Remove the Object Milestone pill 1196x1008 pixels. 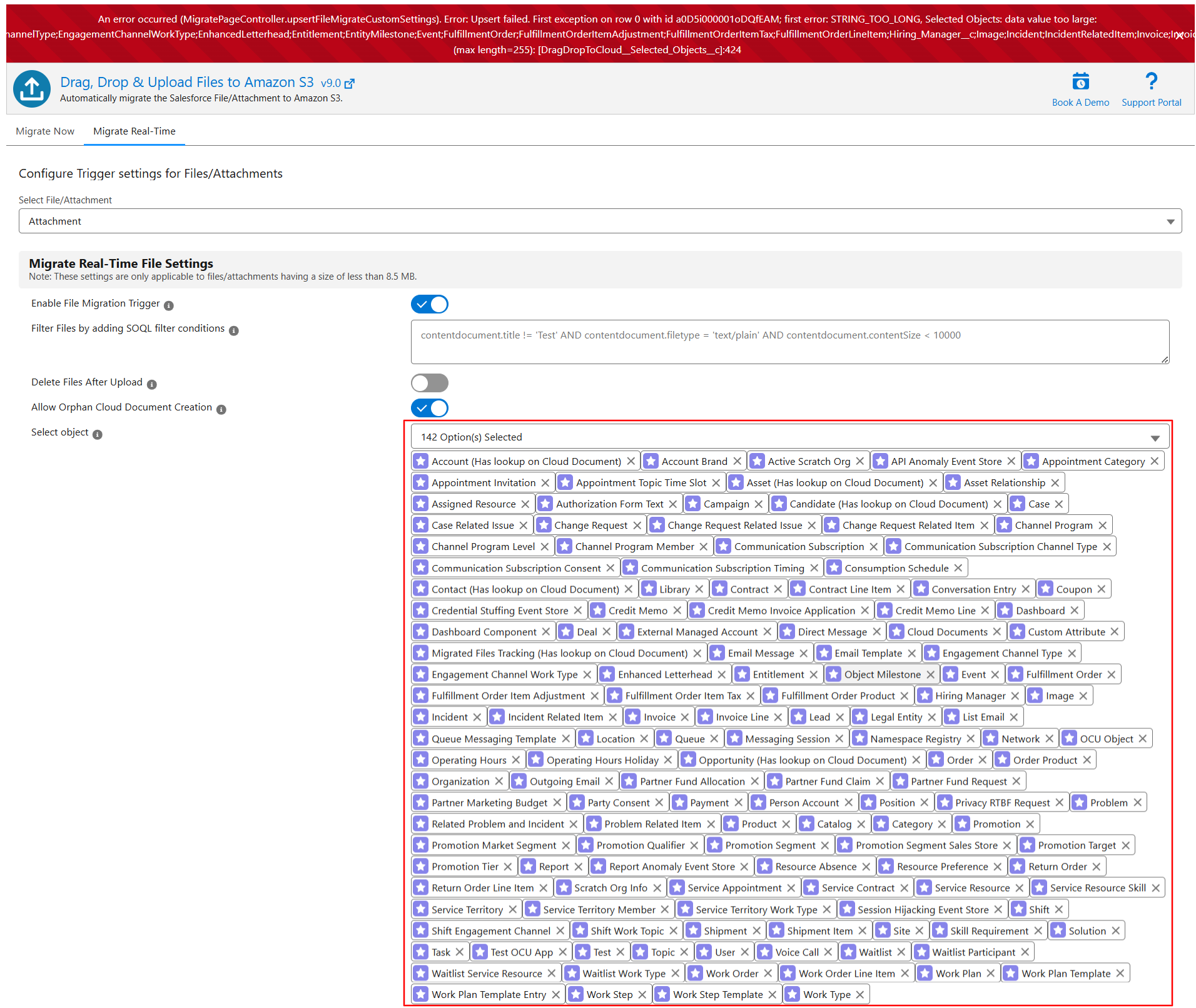tap(931, 674)
